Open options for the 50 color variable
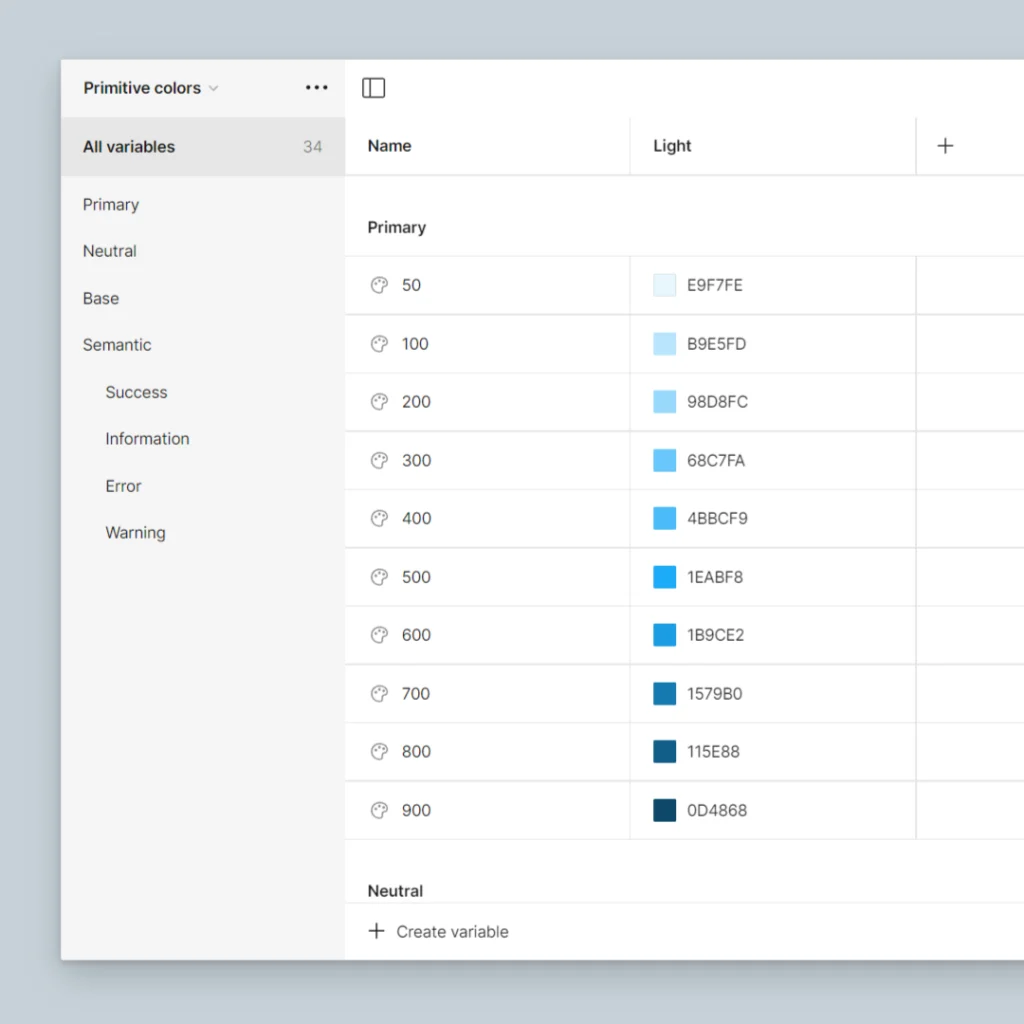 379,285
